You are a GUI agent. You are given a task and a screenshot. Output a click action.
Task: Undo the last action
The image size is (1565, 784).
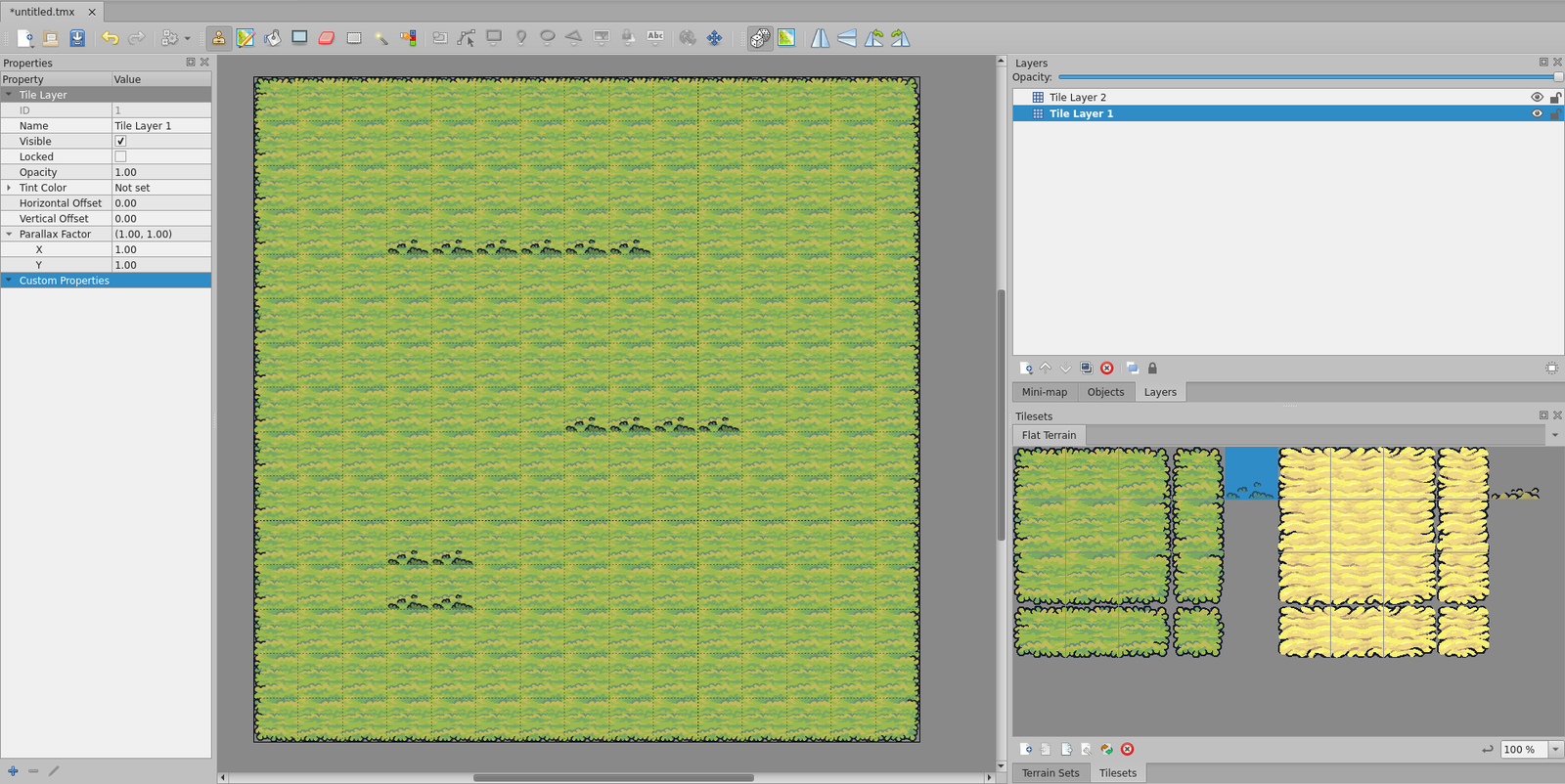click(110, 38)
